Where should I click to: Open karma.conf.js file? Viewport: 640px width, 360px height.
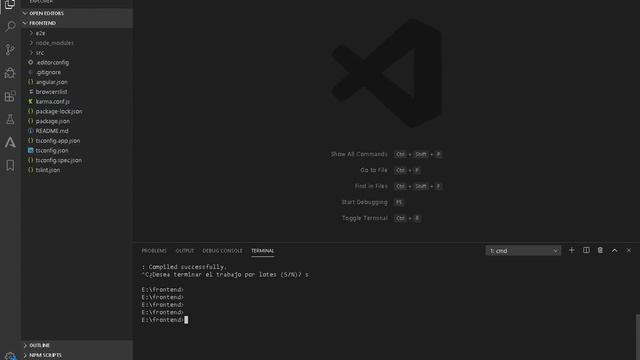tap(77, 102)
